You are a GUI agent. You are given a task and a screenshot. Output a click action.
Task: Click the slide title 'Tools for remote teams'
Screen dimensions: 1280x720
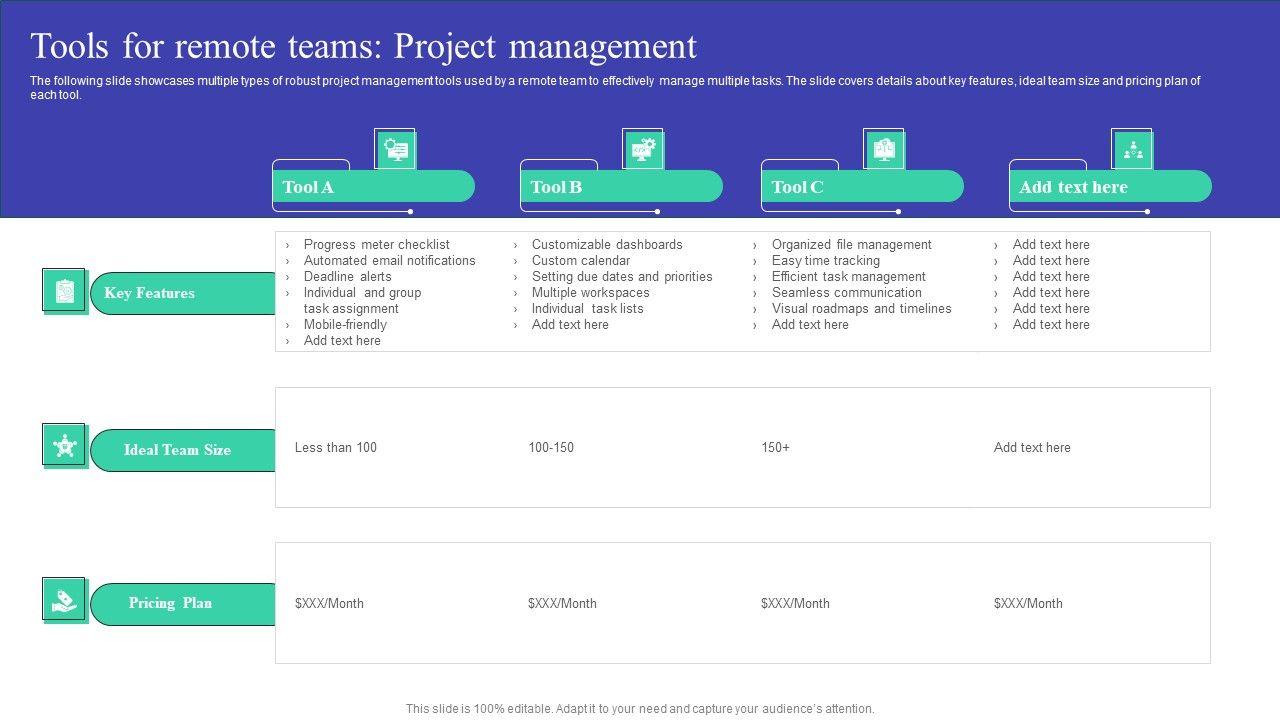point(363,47)
